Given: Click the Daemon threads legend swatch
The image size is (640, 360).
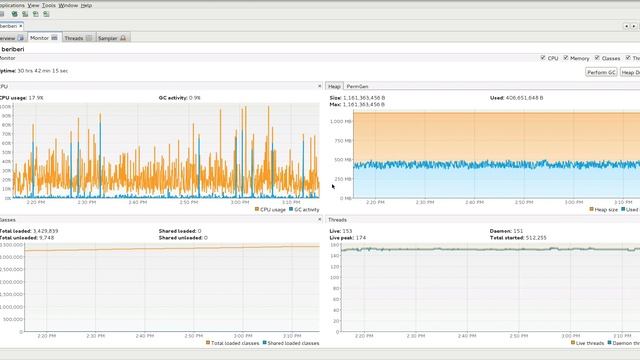Looking at the screenshot, I should click(609, 342).
